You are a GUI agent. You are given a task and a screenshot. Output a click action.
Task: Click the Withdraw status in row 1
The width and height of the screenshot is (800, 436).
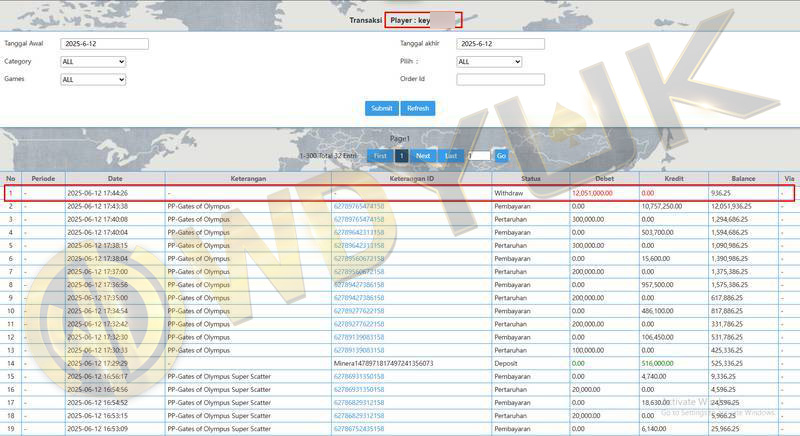pyautogui.click(x=508, y=193)
